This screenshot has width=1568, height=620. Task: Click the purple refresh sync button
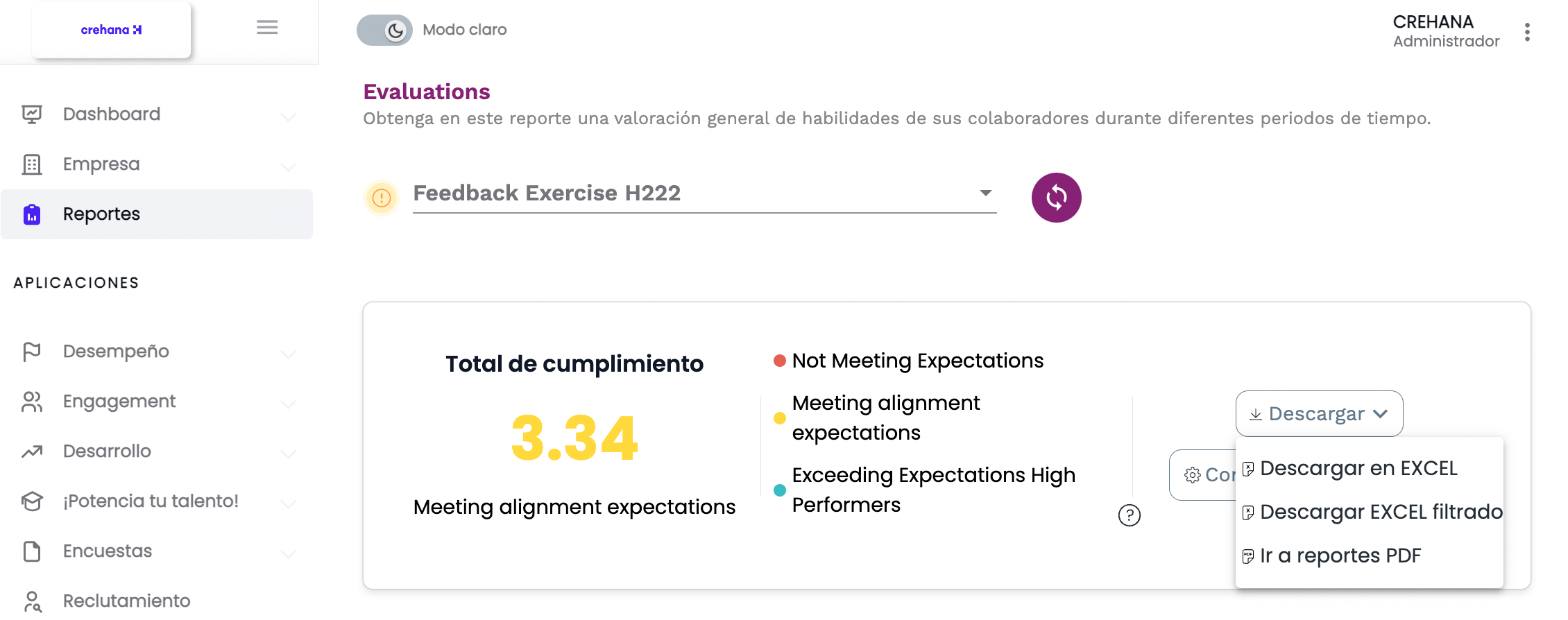coord(1056,198)
